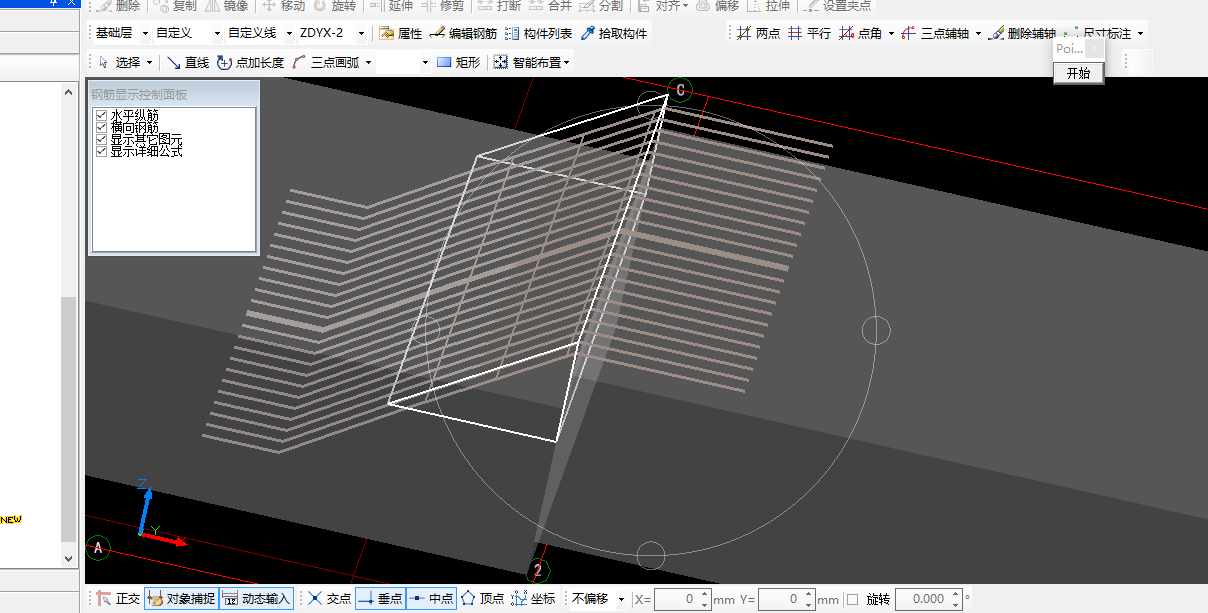The image size is (1208, 613).
Task: Click the 延伸 extend tool
Action: 391,5
